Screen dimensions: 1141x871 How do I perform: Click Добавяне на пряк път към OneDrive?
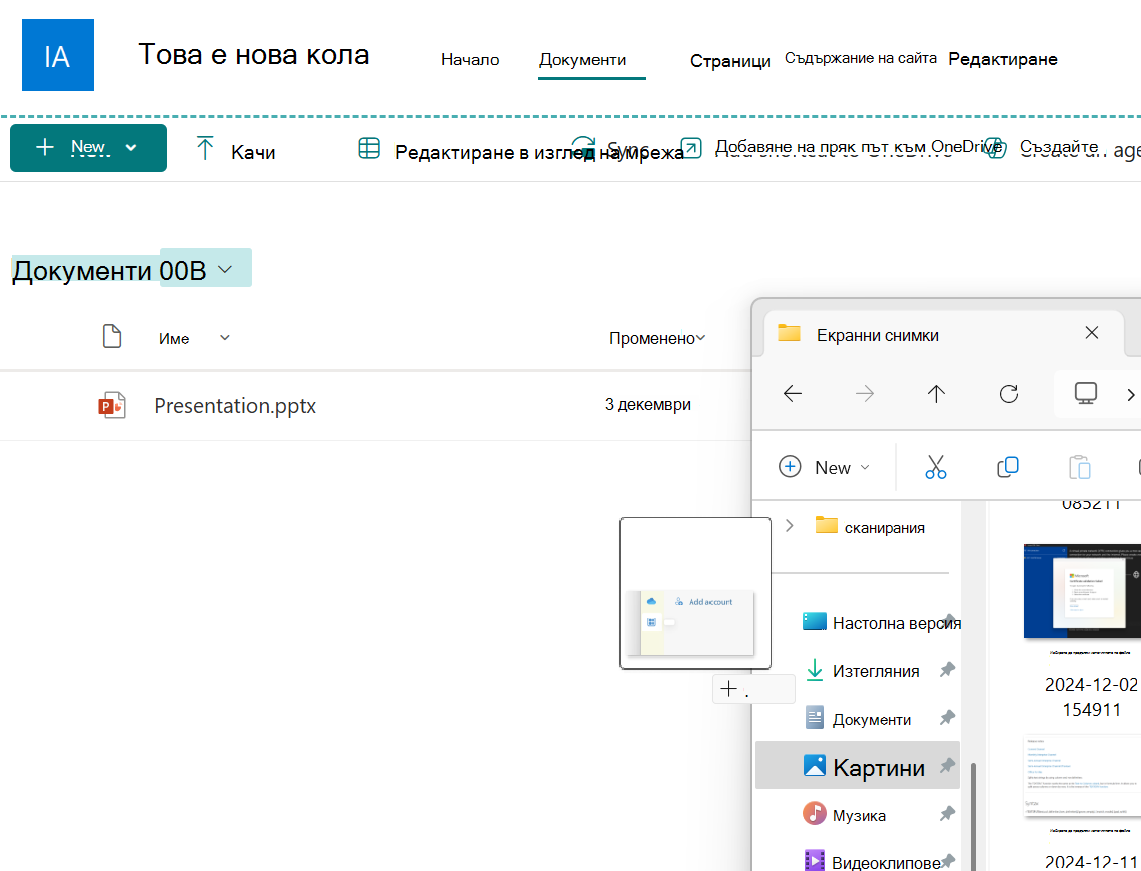[x=858, y=147]
